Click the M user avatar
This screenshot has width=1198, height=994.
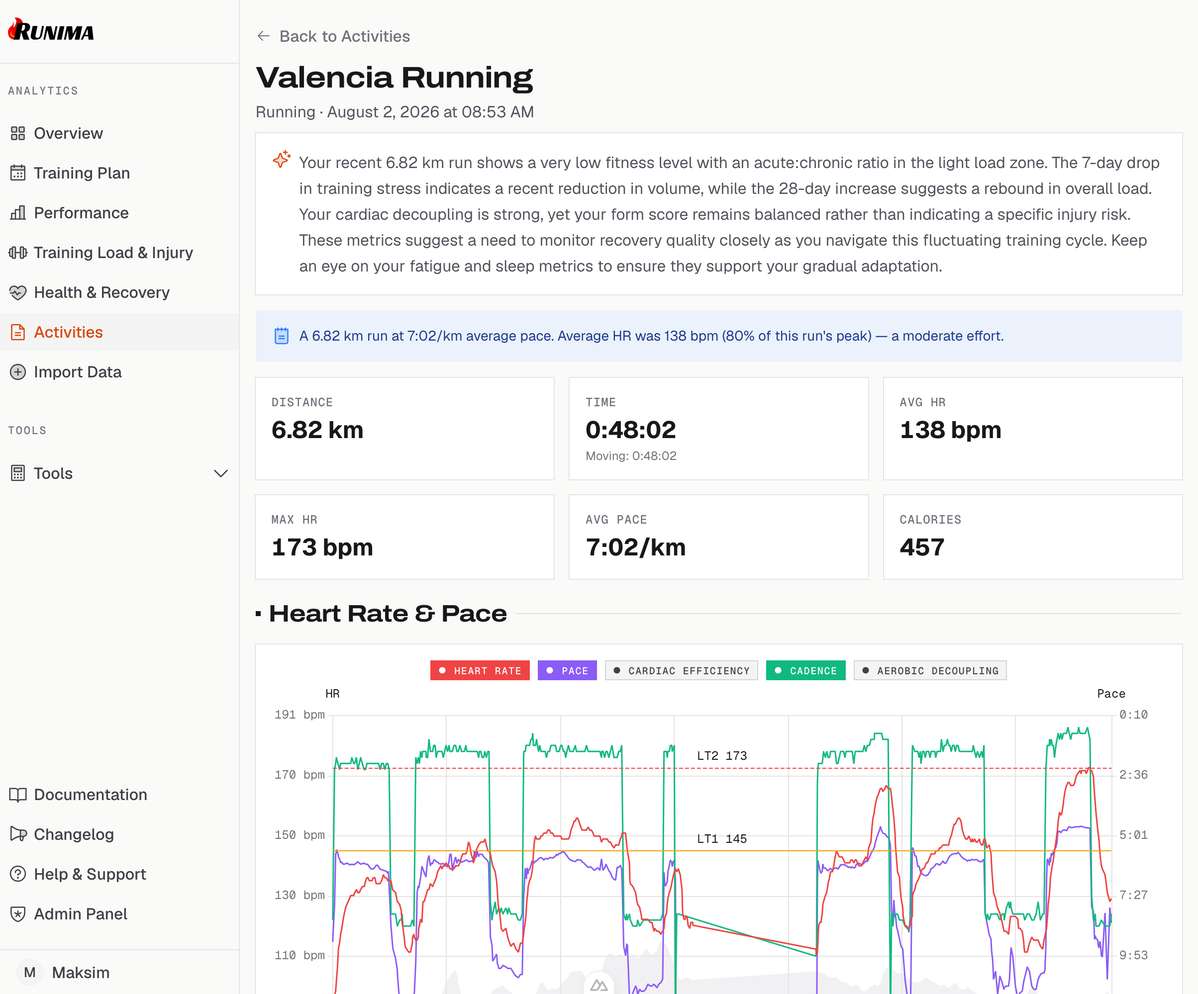[30, 973]
